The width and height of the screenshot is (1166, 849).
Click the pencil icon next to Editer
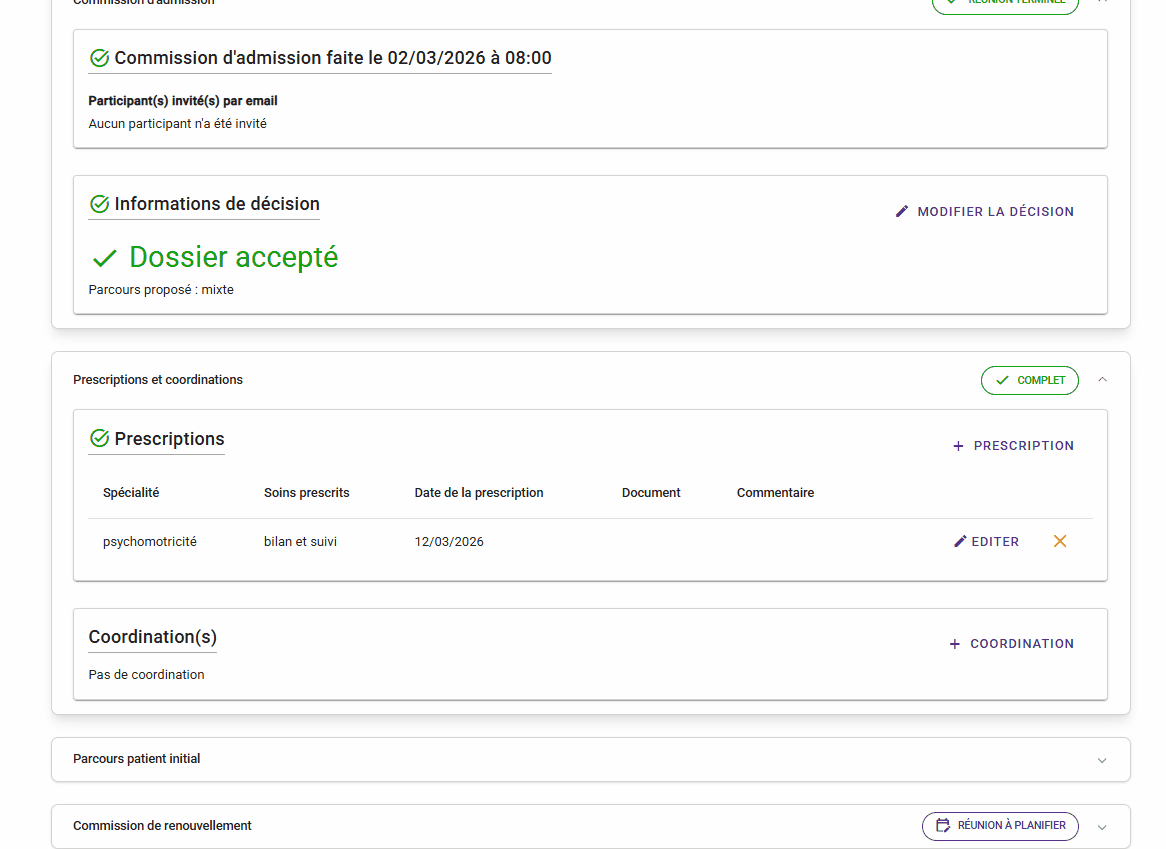point(960,541)
